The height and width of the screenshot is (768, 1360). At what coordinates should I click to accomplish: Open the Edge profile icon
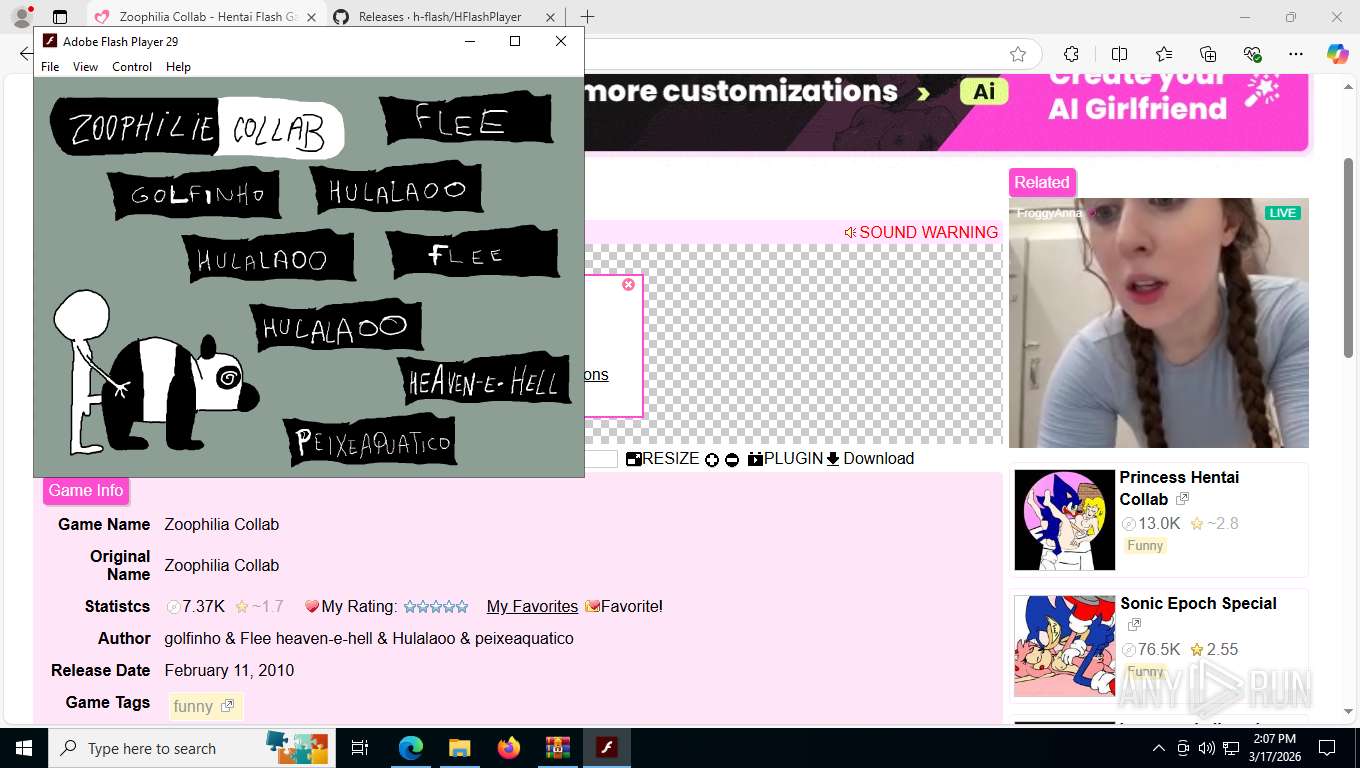point(21,17)
